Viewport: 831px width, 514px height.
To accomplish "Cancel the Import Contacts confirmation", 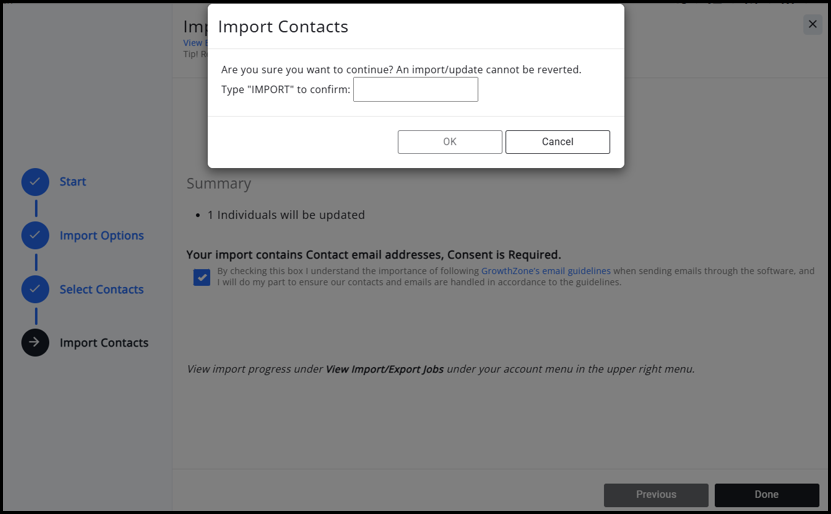I will 557,142.
